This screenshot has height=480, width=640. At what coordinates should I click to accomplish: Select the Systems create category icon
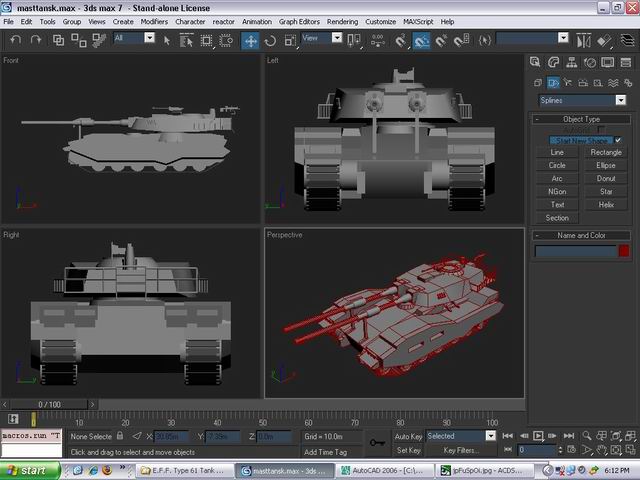(628, 83)
